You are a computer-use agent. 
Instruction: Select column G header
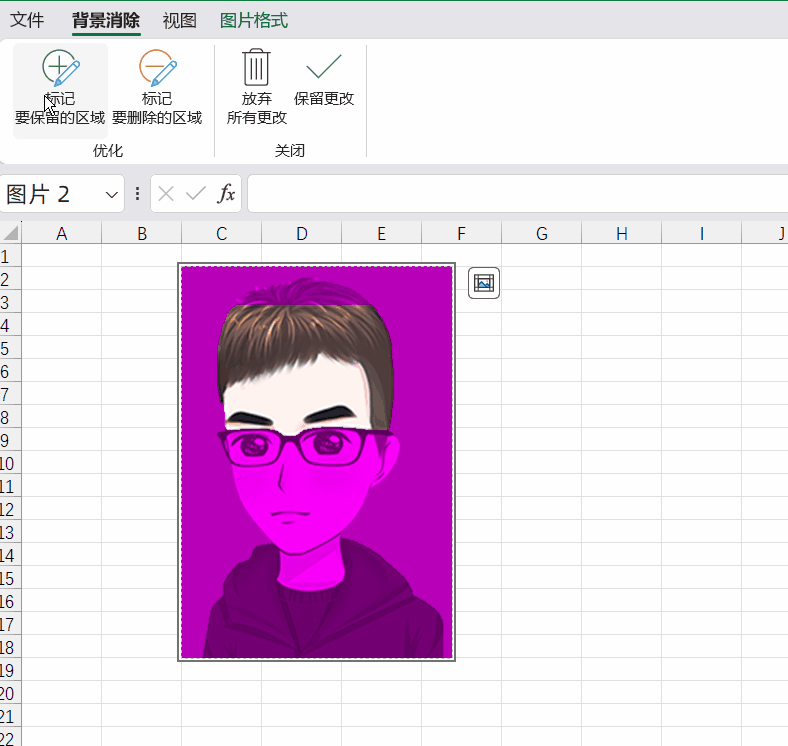541,234
